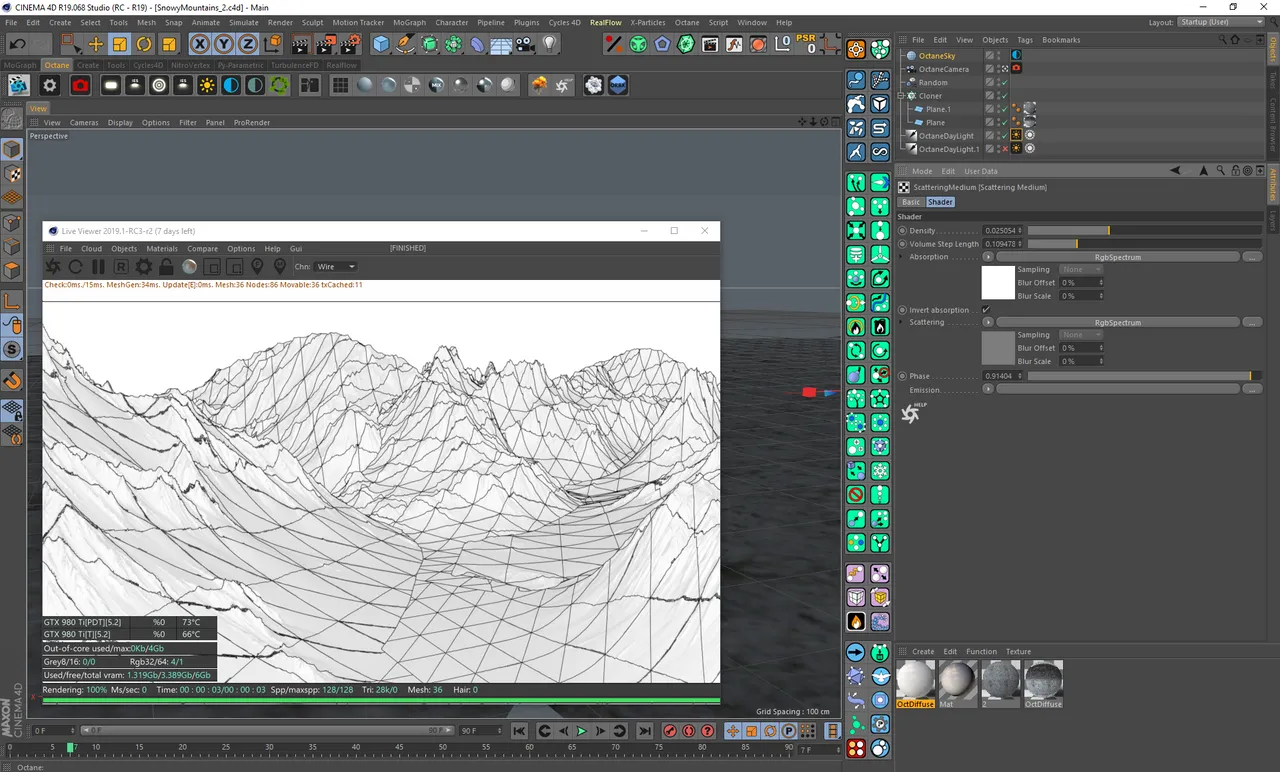Screen dimensions: 1280x772
Task: Click the Undo arrow icon
Action: pyautogui.click(x=18, y=44)
